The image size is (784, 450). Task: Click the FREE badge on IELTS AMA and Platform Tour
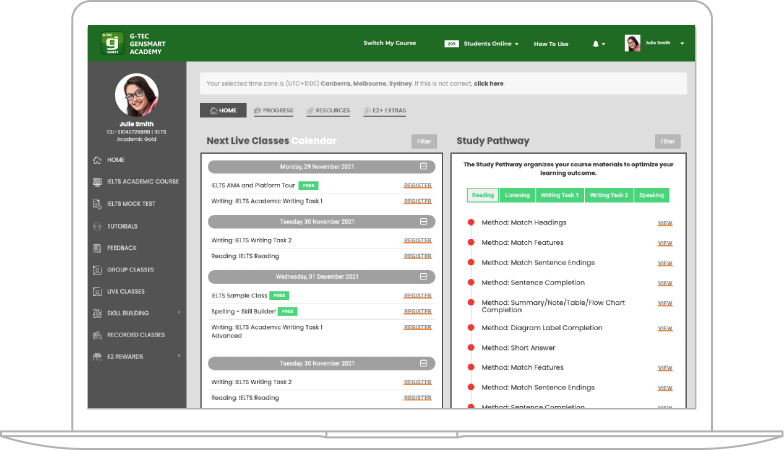click(x=308, y=186)
